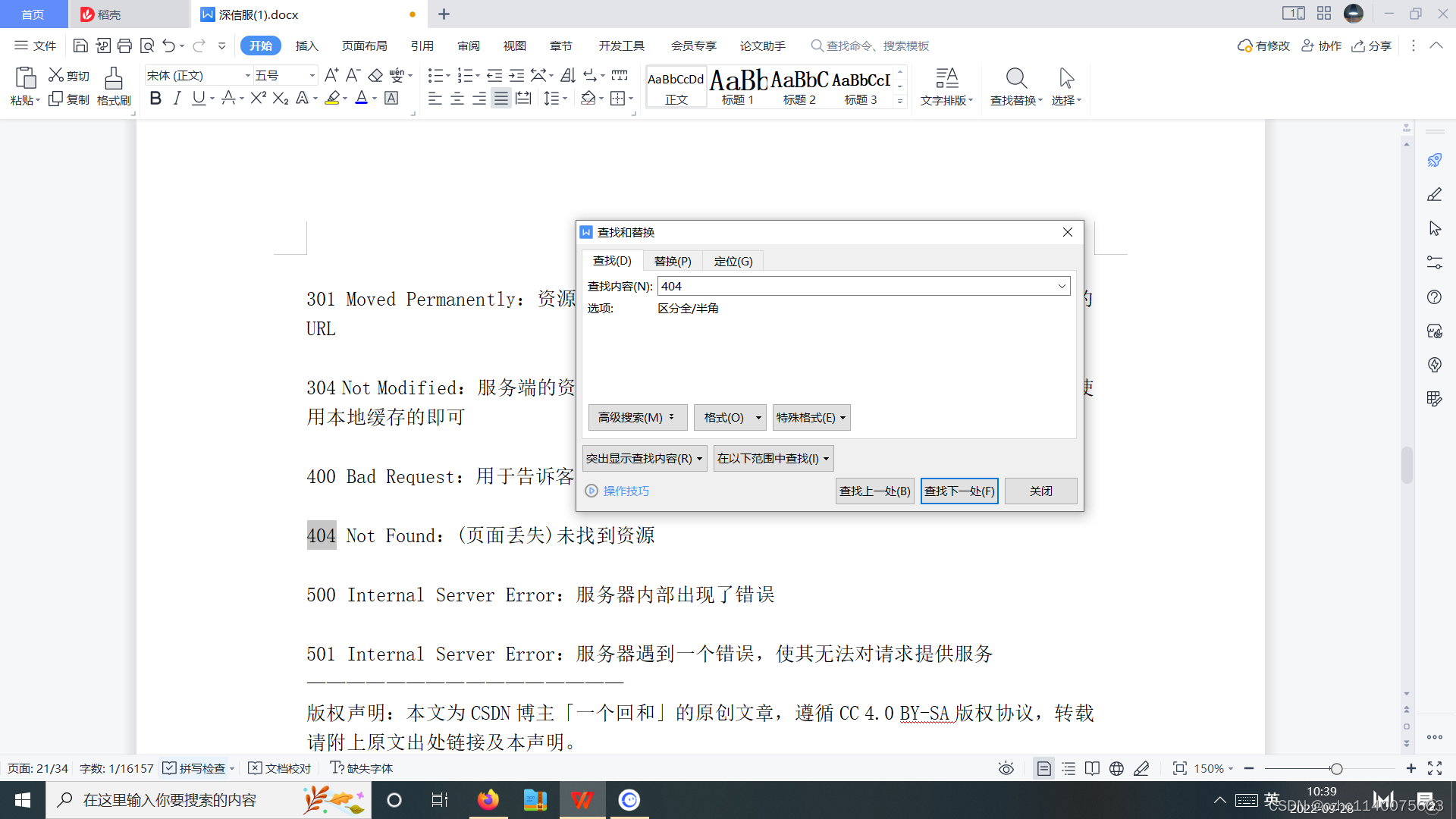The image size is (1456, 819).
Task: Open the font size dropdown
Action: coord(312,75)
